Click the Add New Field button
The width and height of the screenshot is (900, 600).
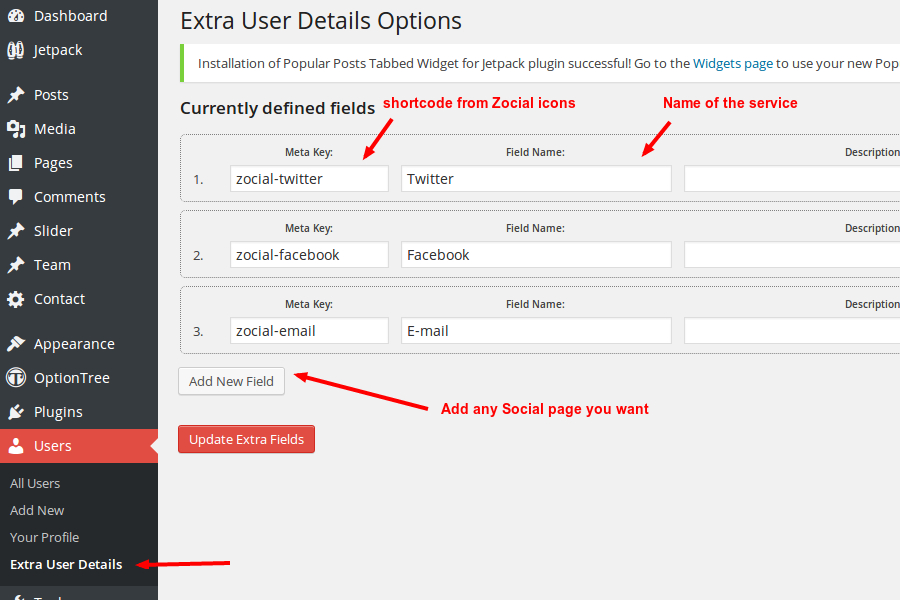tap(231, 381)
